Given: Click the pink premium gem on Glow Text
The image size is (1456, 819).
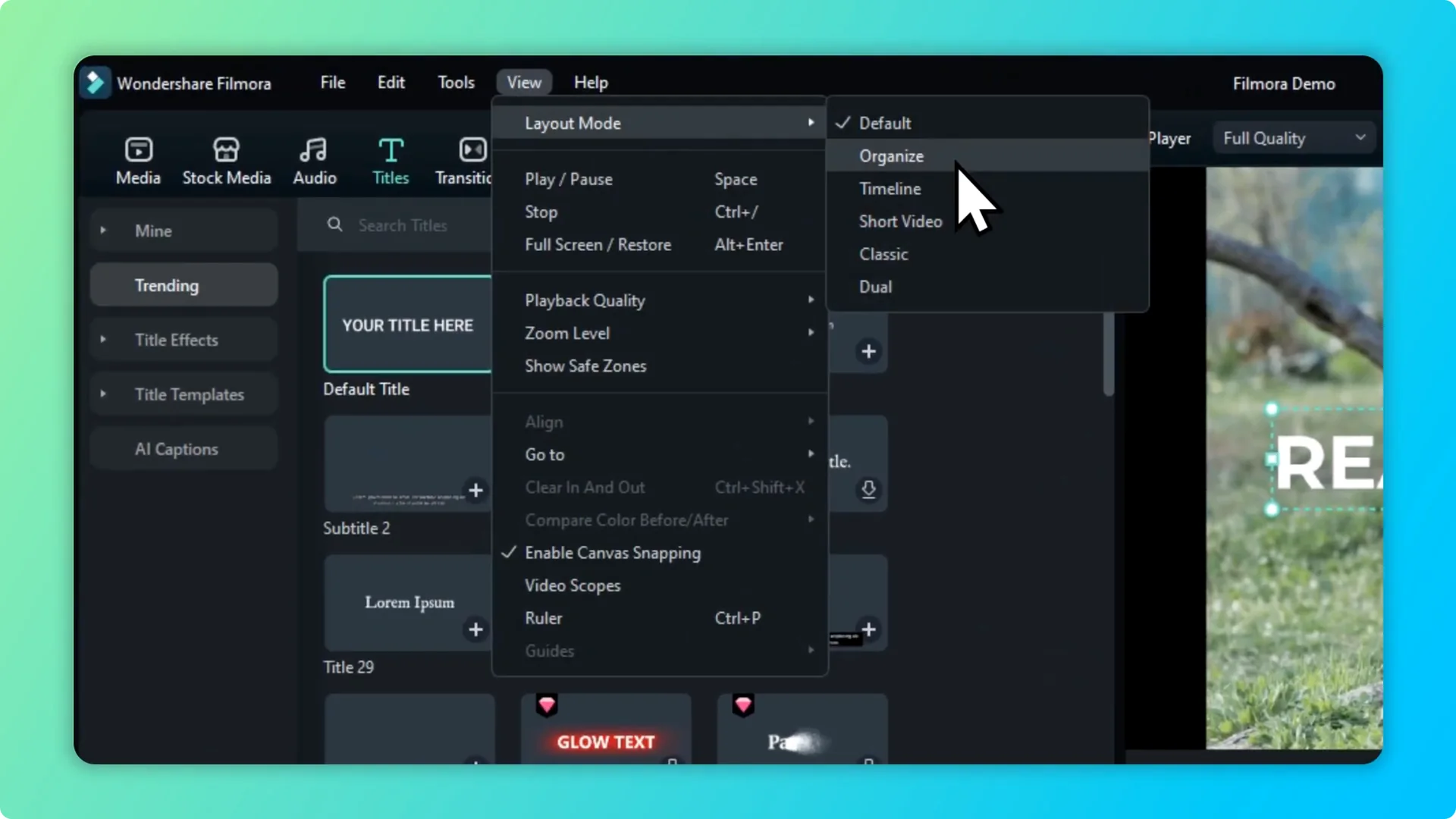Looking at the screenshot, I should (x=547, y=705).
